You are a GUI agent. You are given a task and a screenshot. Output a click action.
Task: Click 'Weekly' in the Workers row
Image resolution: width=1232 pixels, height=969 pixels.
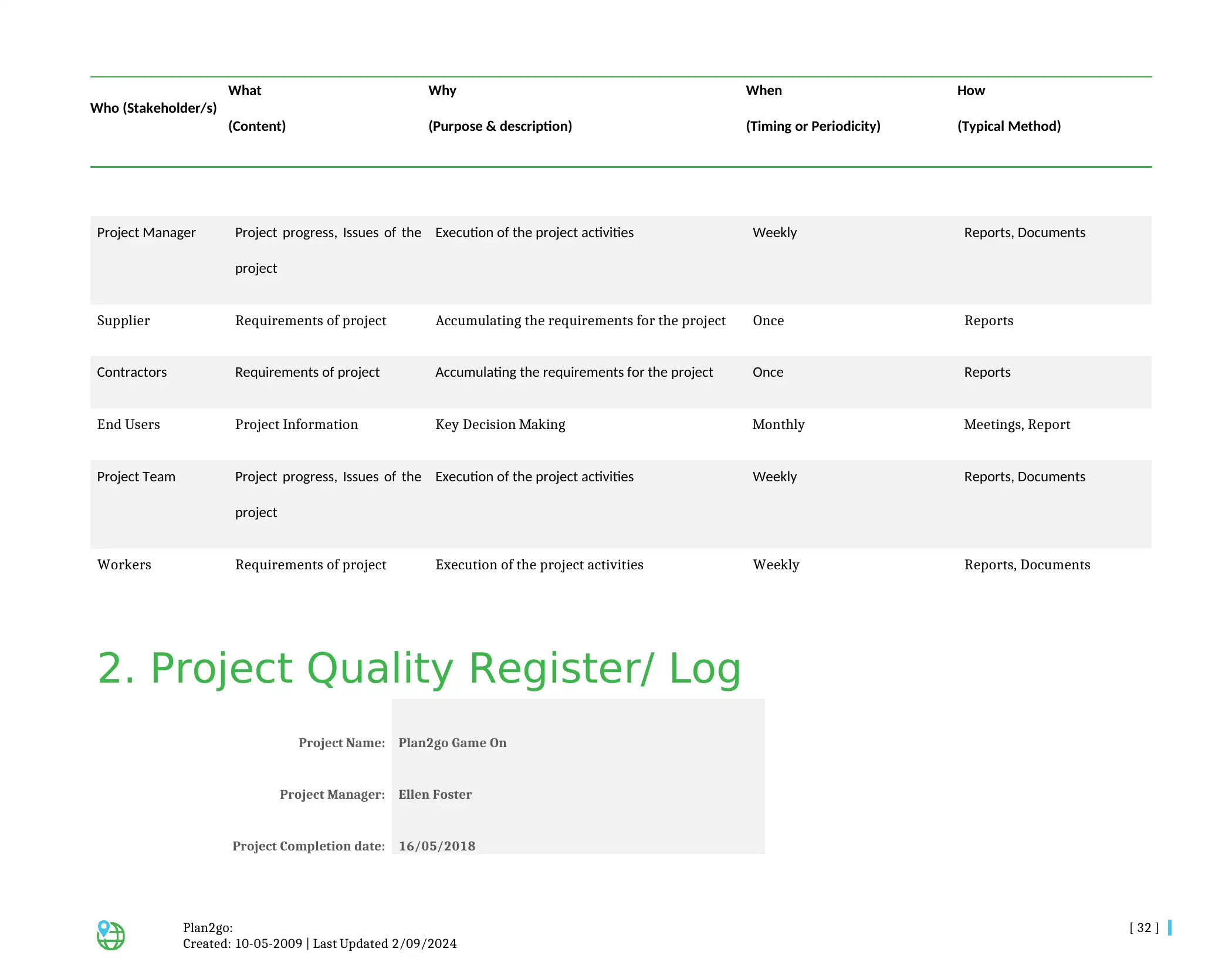[776, 565]
